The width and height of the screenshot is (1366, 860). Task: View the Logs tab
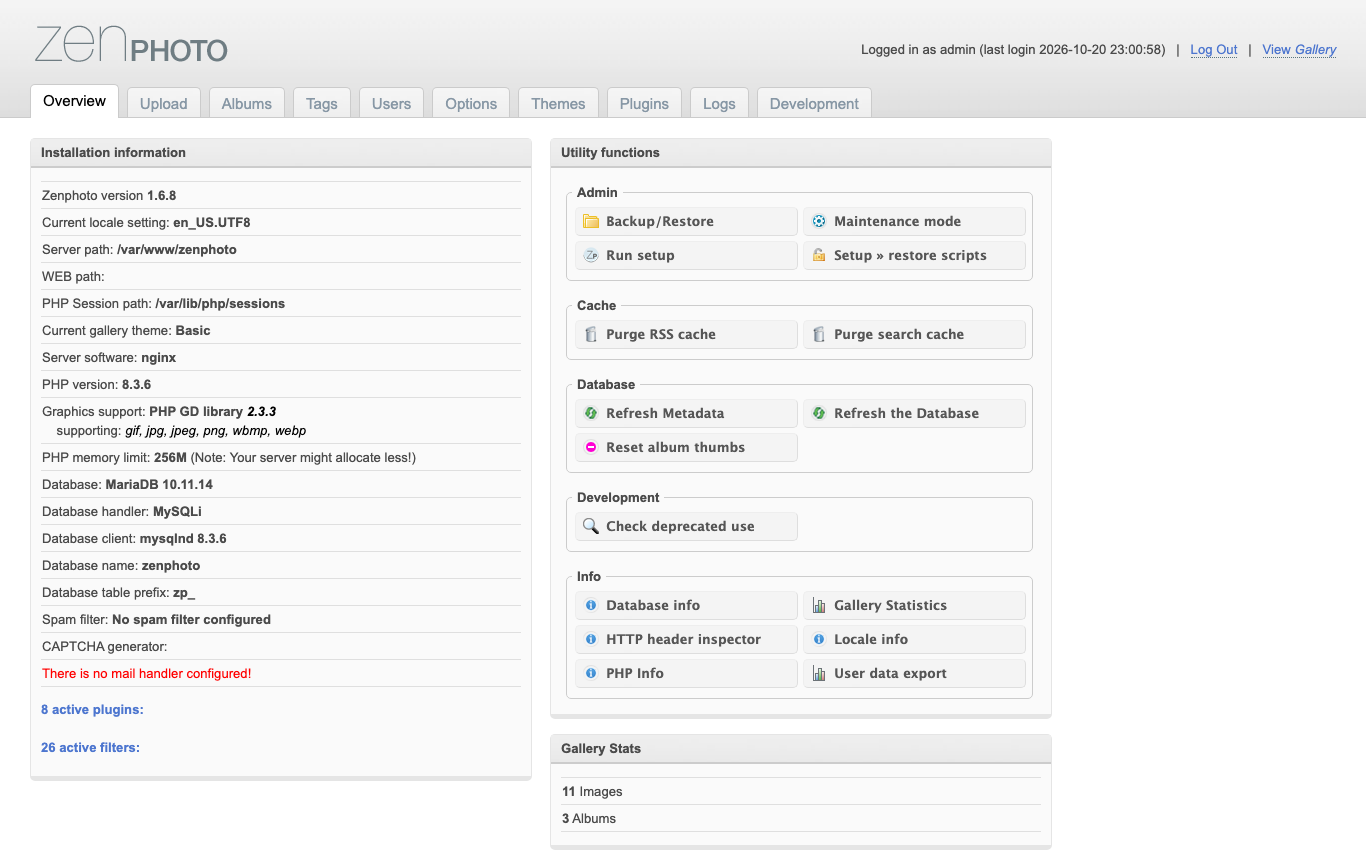[x=719, y=103]
